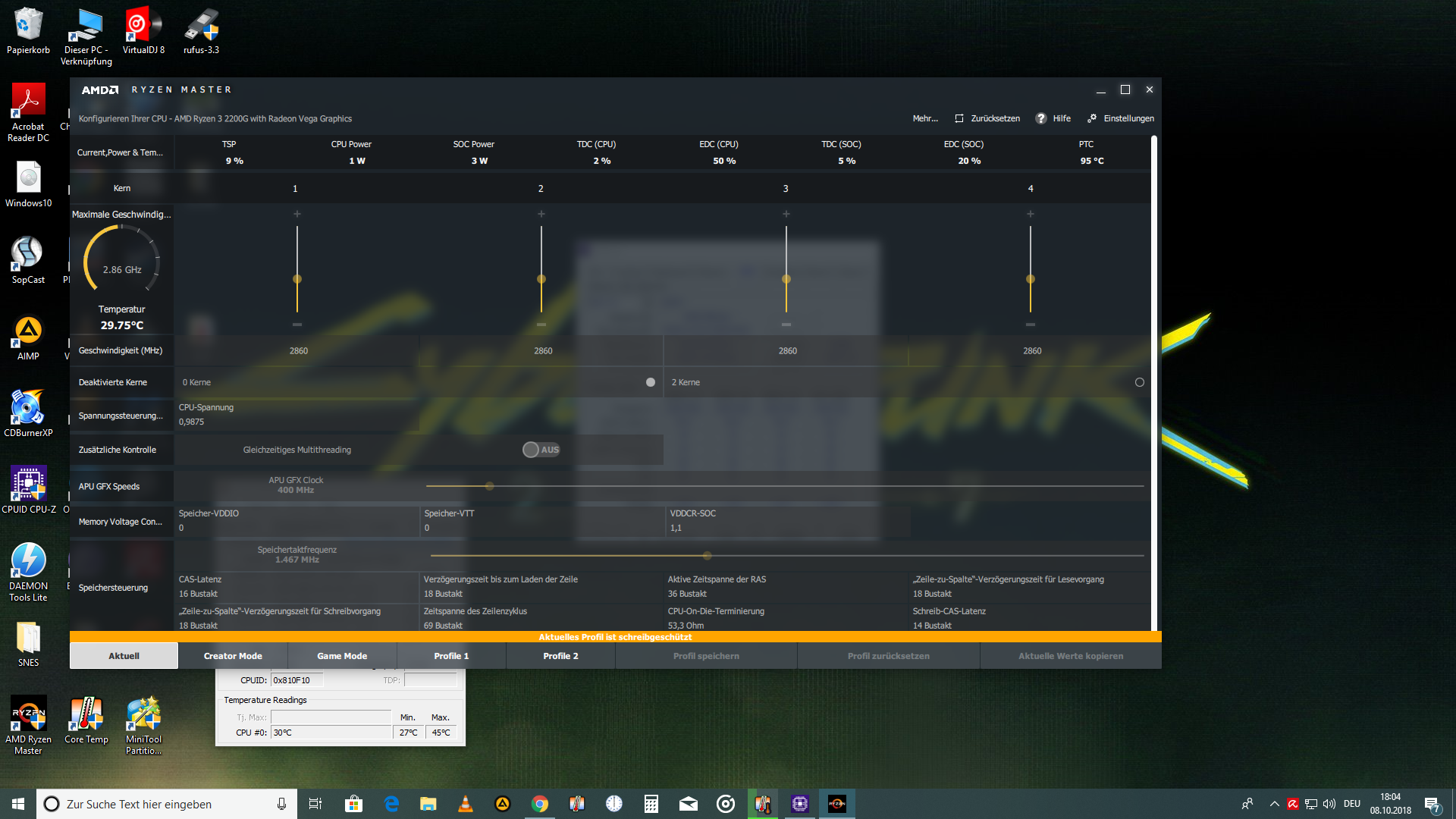Image resolution: width=1456 pixels, height=819 pixels.
Task: Select the Profile 2 tab
Action: [x=560, y=656]
